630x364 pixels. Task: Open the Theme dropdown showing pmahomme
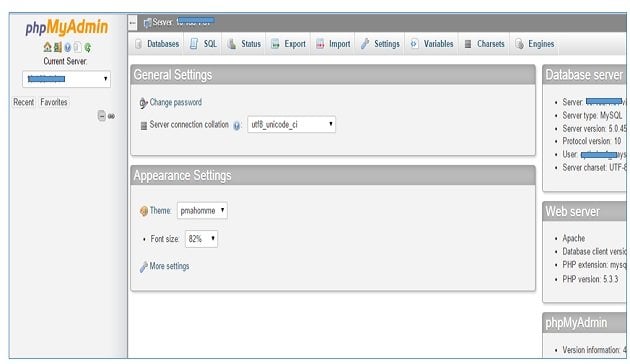(x=202, y=211)
